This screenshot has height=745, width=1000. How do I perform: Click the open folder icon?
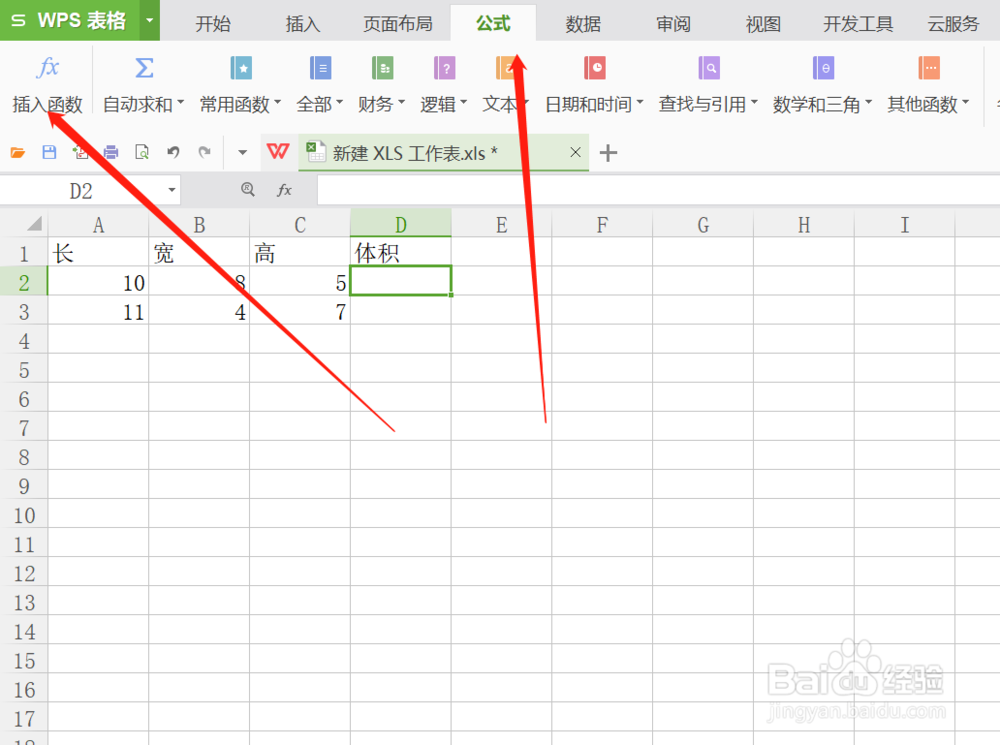coord(18,152)
